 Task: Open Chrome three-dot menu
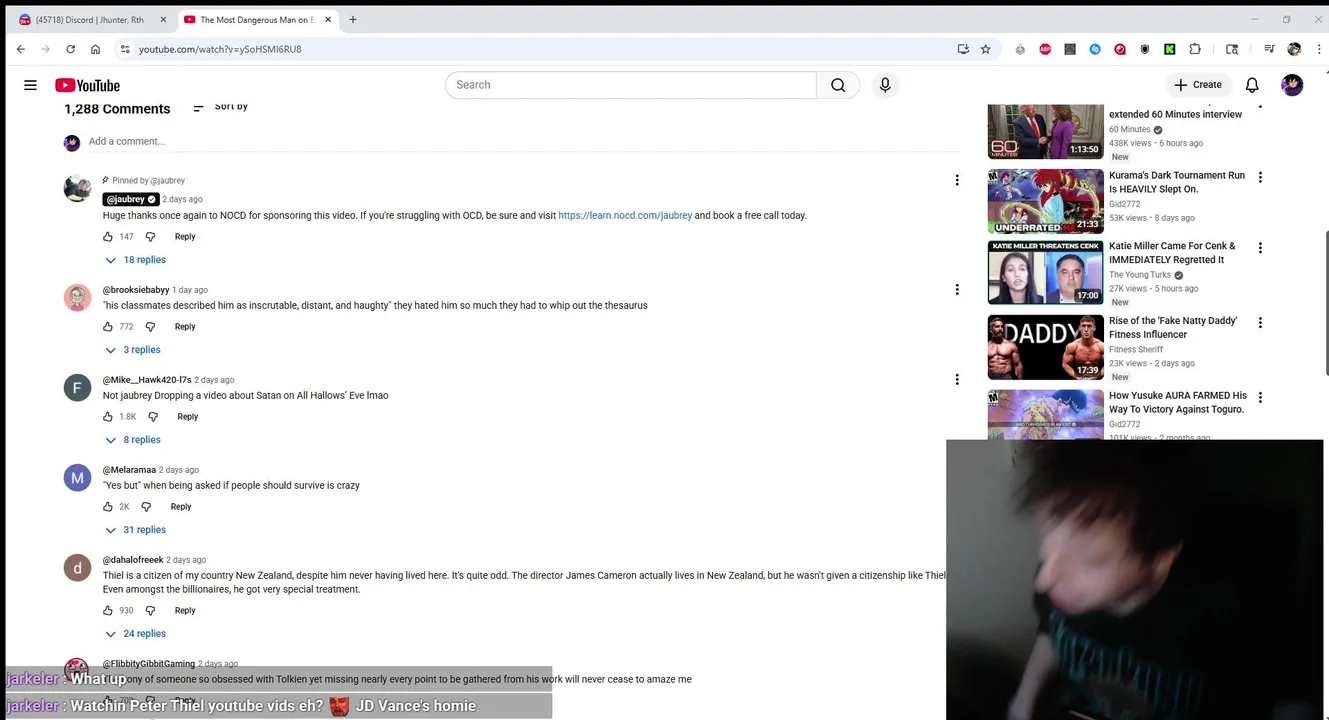[x=1319, y=49]
